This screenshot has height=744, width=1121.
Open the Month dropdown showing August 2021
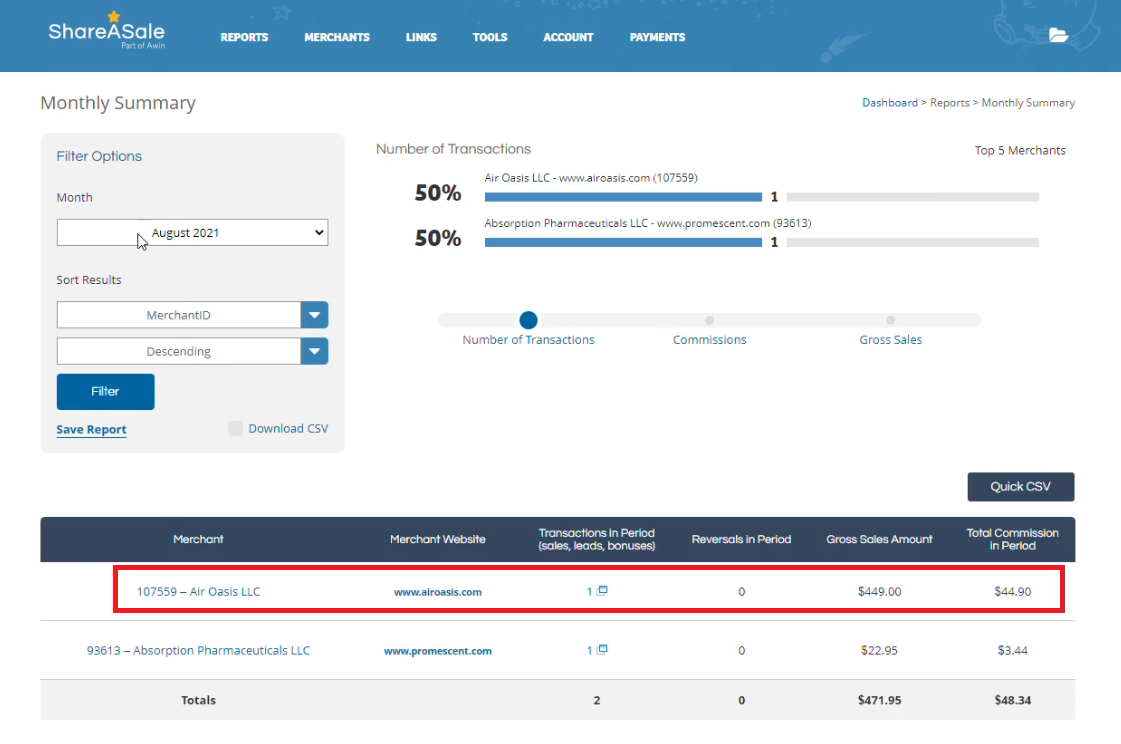192,232
